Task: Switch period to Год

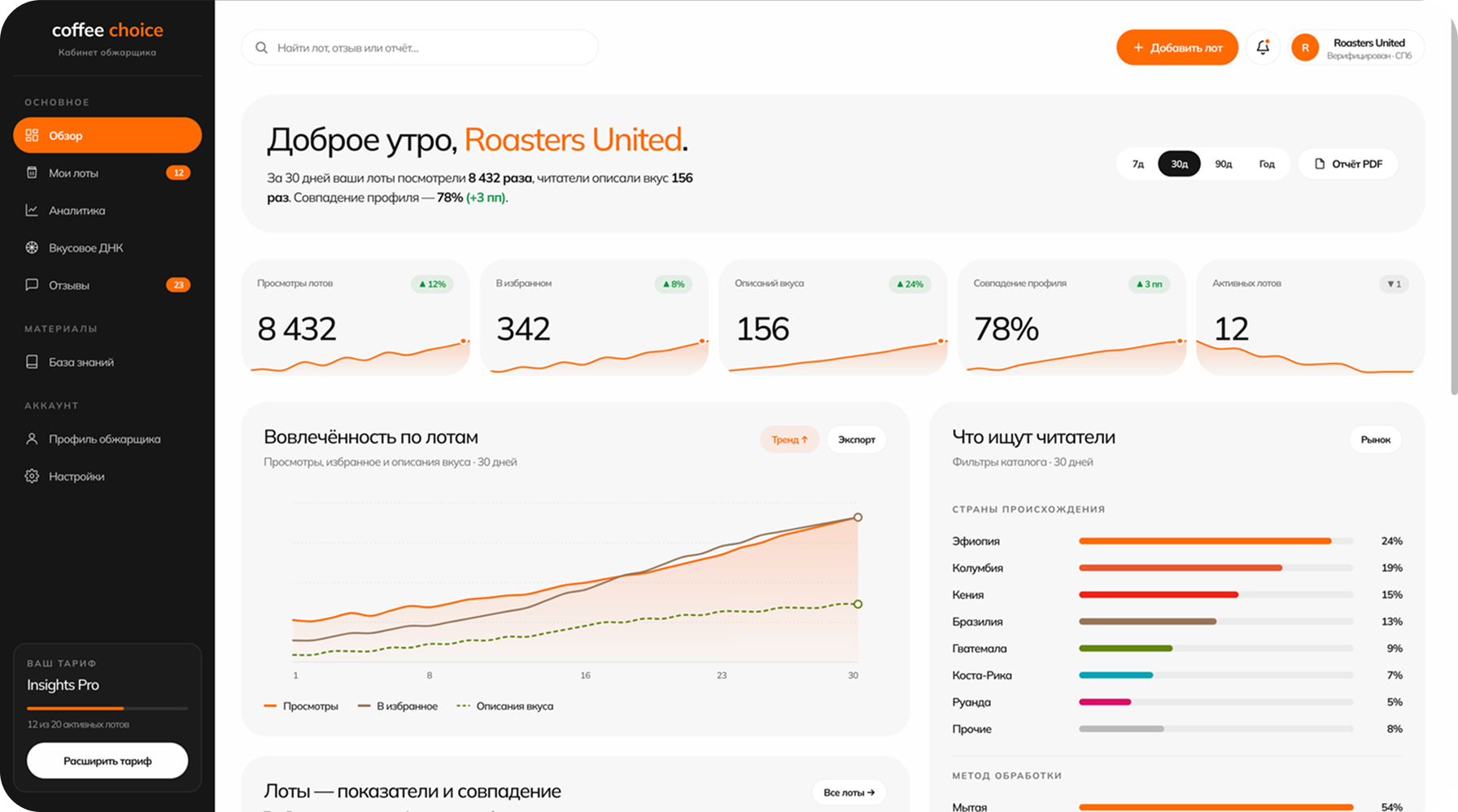Action: [1267, 164]
